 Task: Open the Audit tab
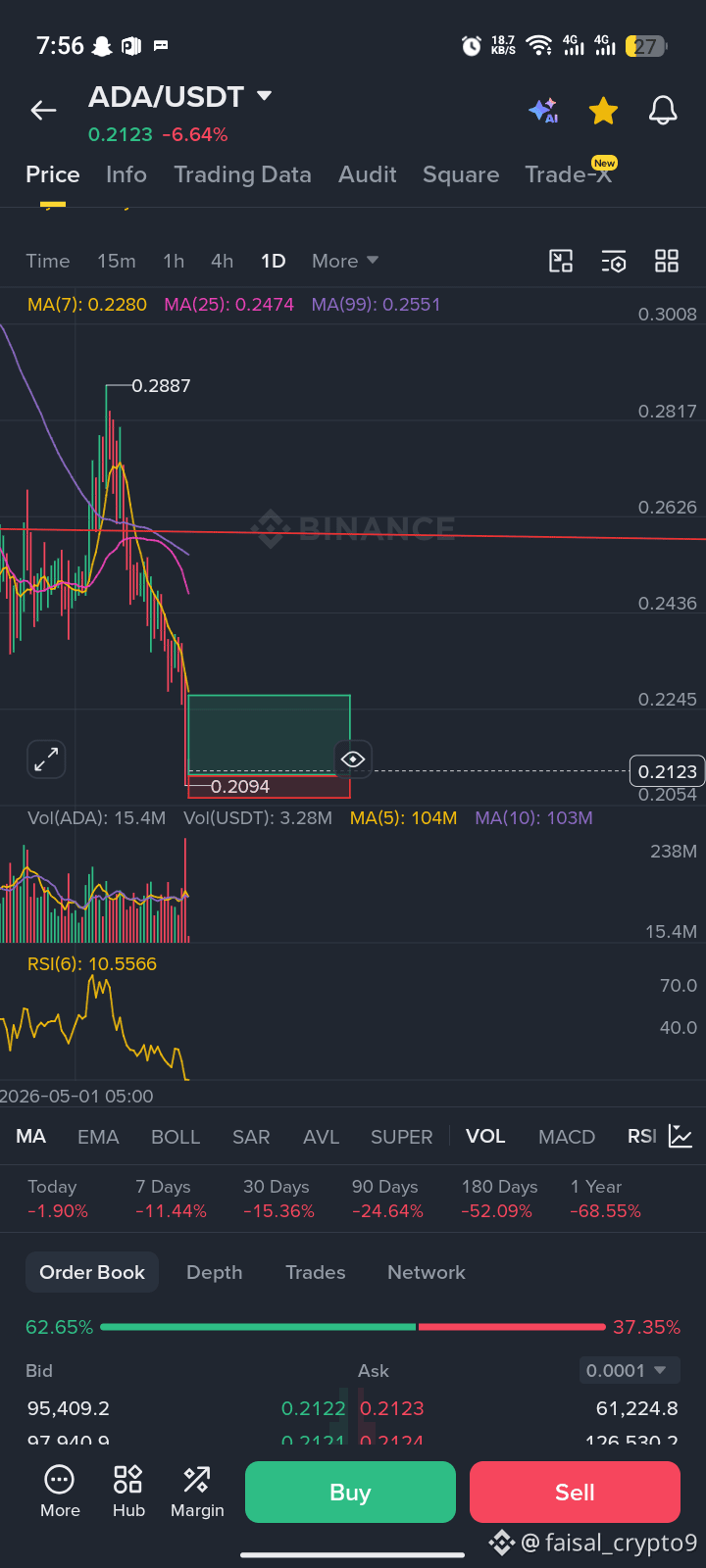click(x=368, y=174)
